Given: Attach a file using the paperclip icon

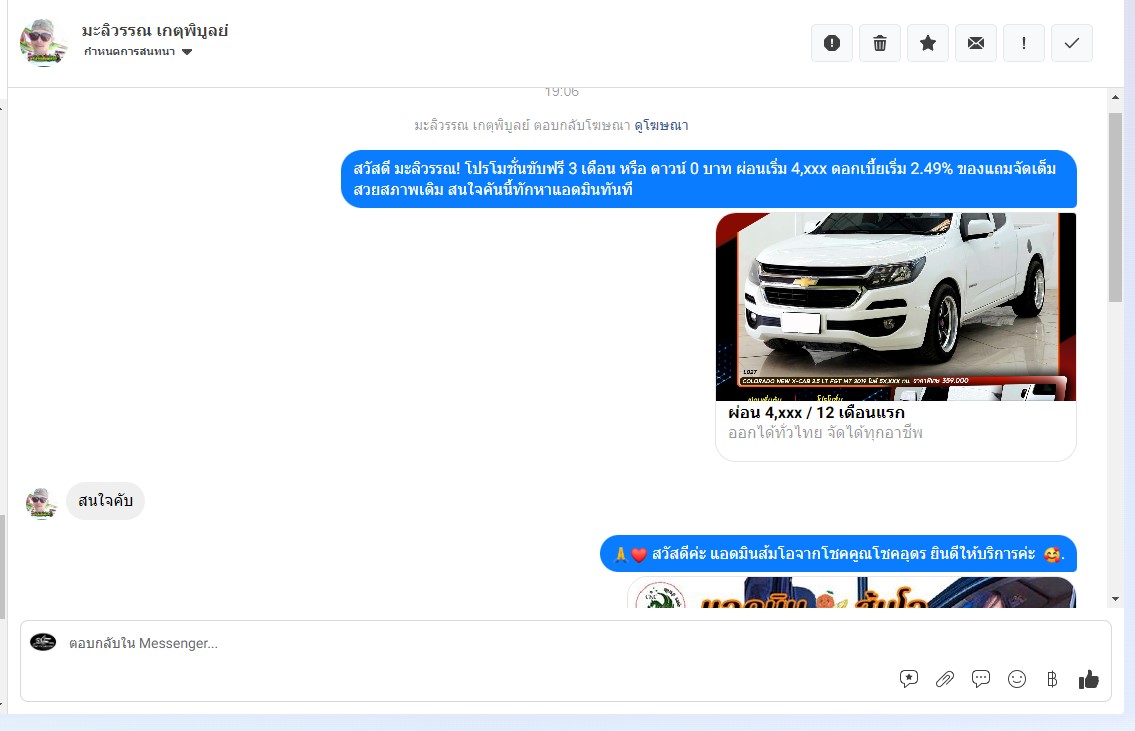Looking at the screenshot, I should point(945,679).
